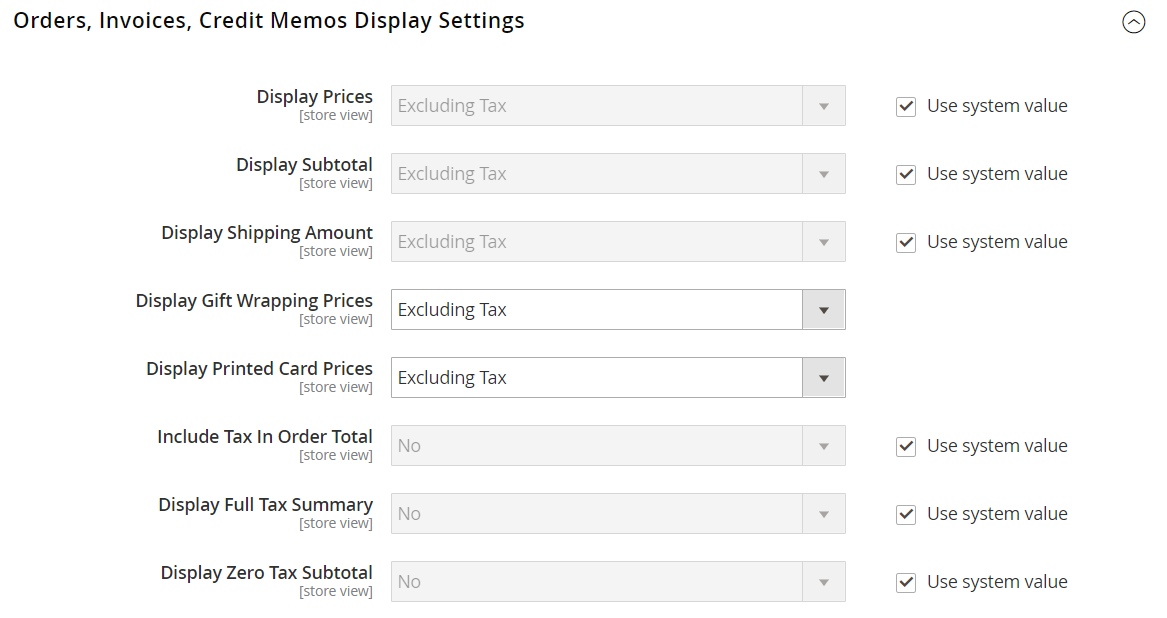Click the Display Zero Tax Subtotal dropdown

[x=618, y=582]
